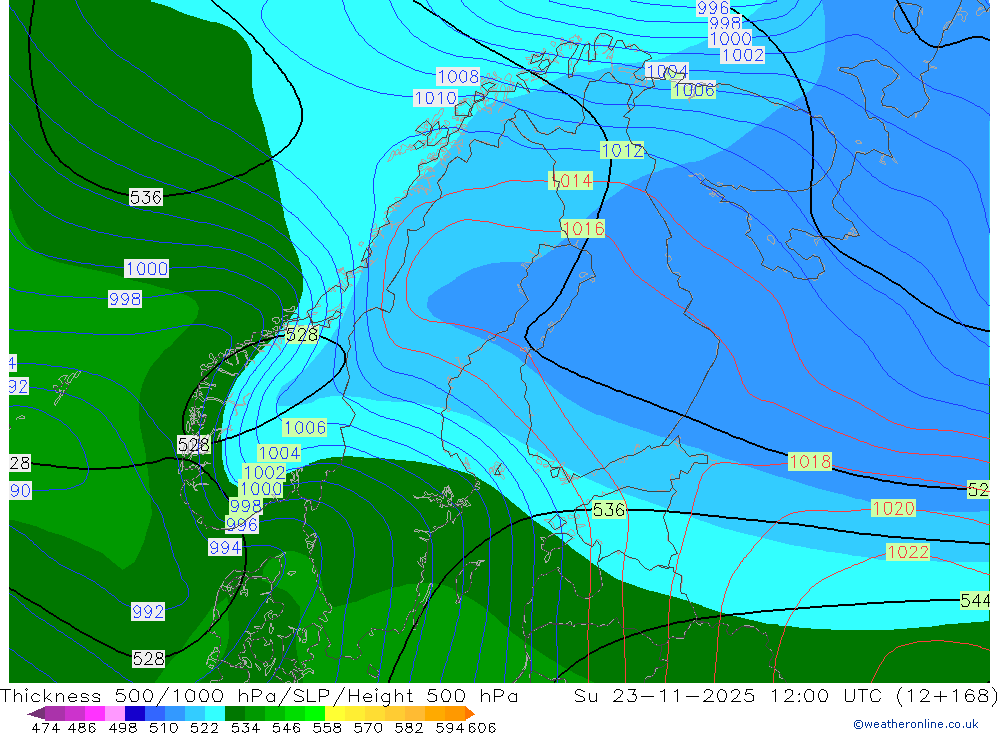
Task: Click the '582' legend value
Action: [x=409, y=727]
